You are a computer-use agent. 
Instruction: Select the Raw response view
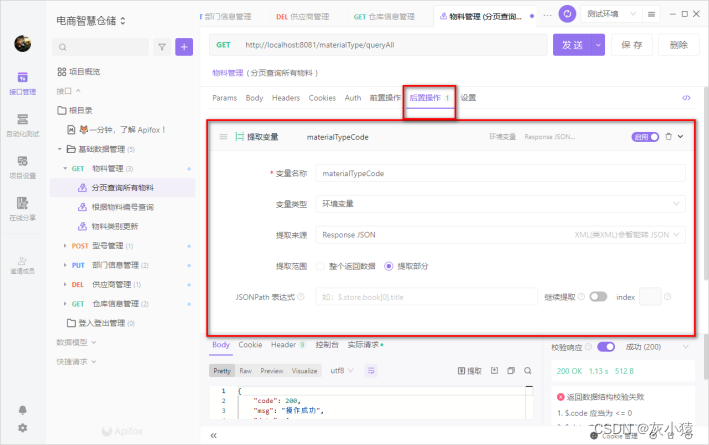246,371
